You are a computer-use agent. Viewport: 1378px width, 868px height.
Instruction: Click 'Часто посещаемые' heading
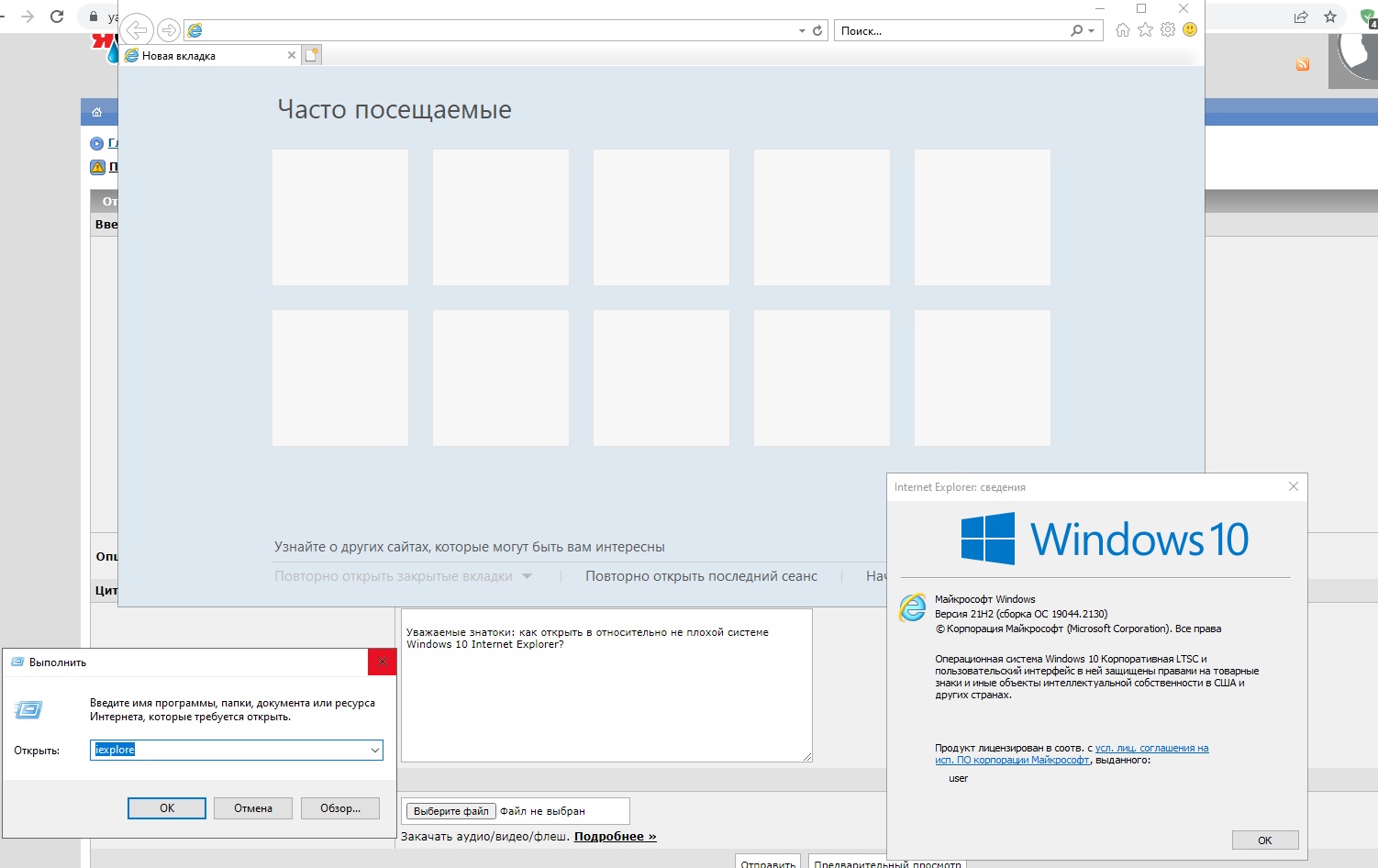pyautogui.click(x=395, y=109)
